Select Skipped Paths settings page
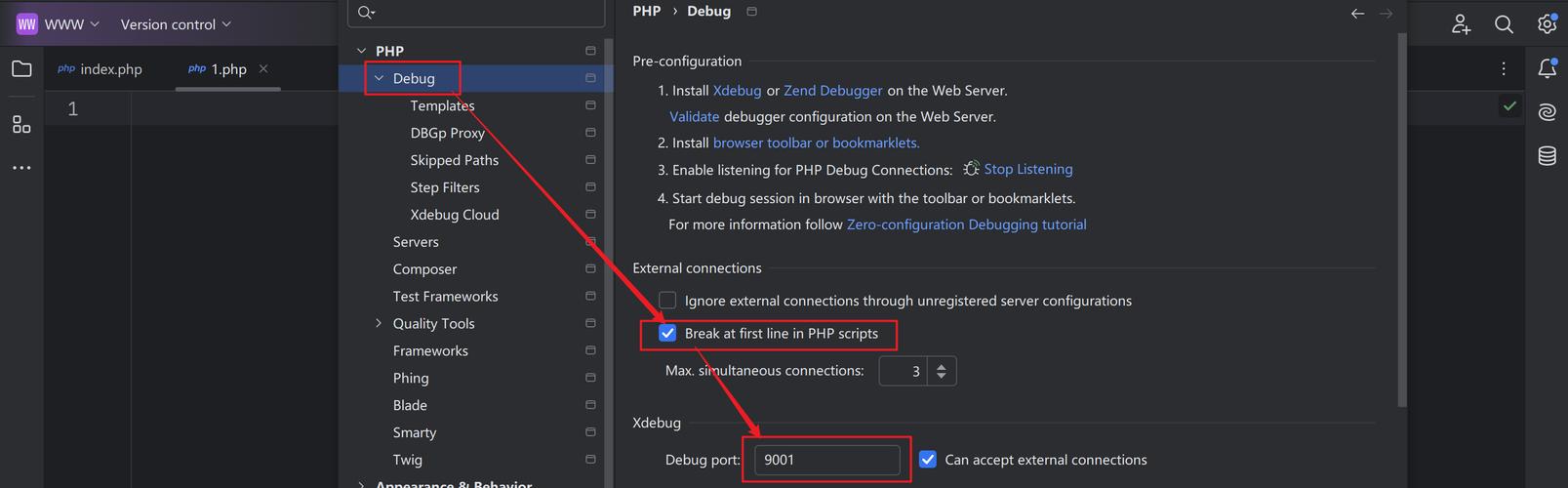The image size is (1568, 488). (x=454, y=160)
